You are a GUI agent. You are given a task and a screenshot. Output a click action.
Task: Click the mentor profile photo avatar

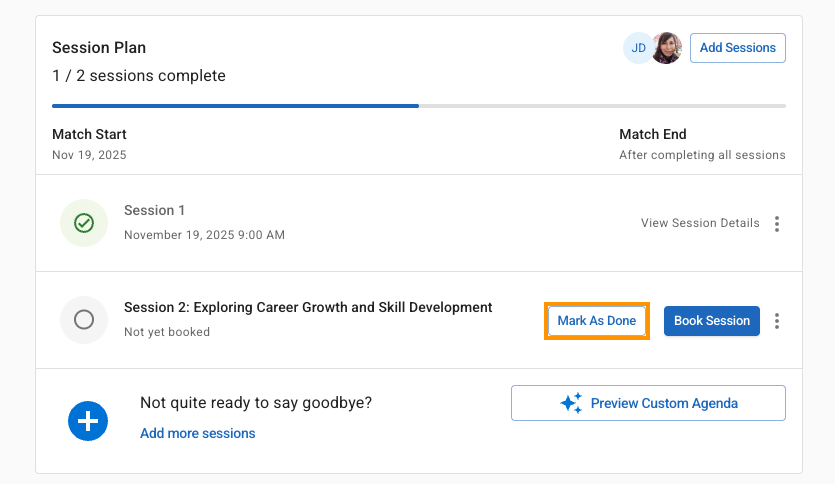click(x=667, y=48)
